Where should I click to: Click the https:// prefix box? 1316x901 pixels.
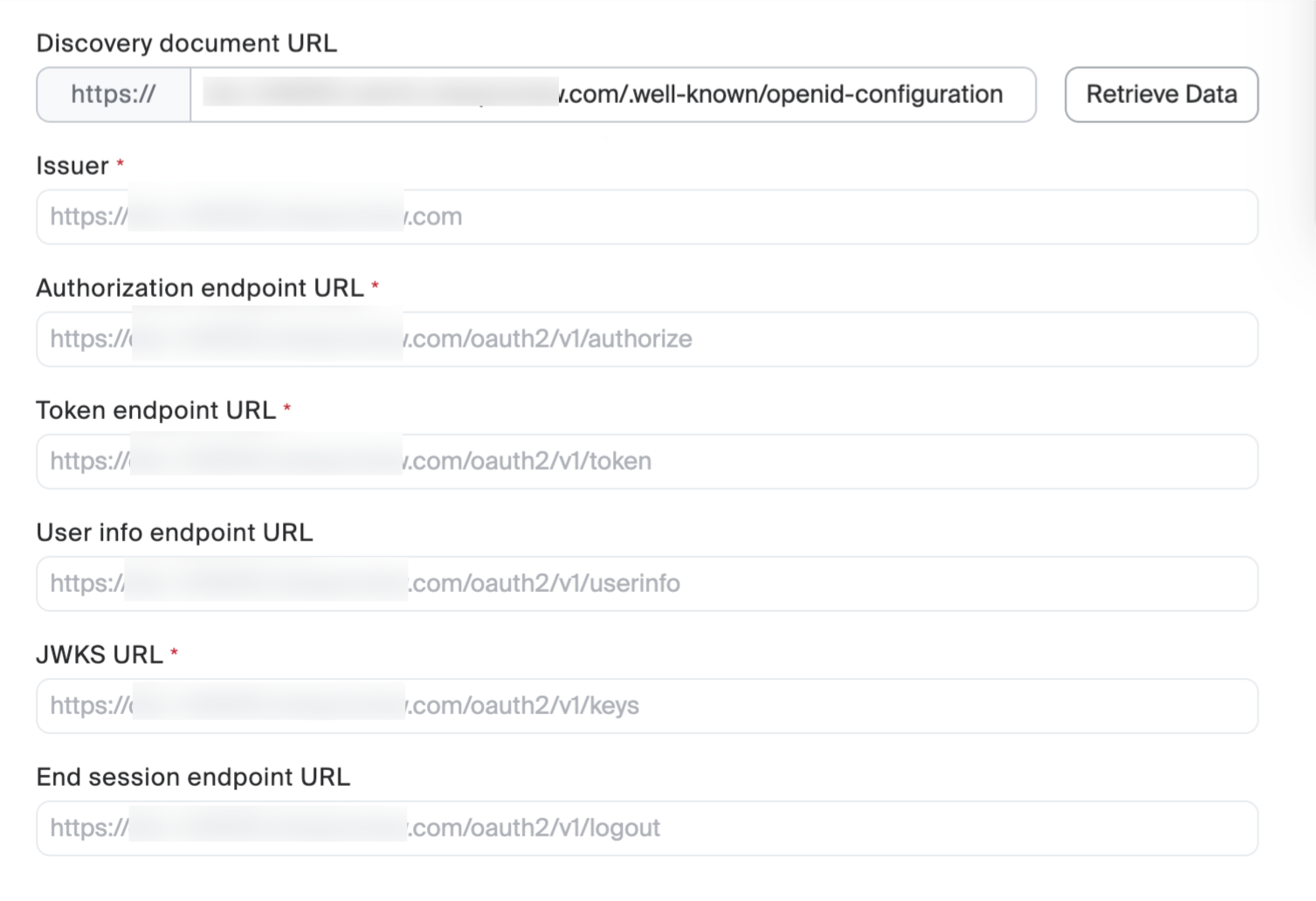114,94
